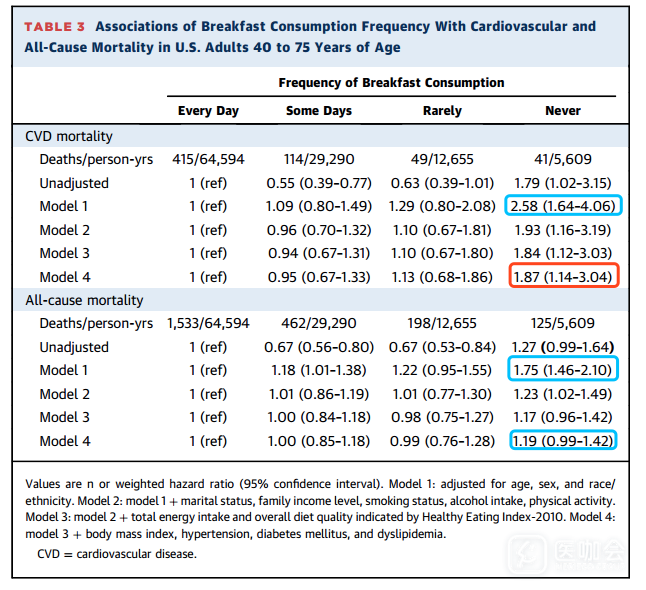Click 'Frequency of Breakfast Consumption' header
This screenshot has width=646, height=590.
(391, 82)
